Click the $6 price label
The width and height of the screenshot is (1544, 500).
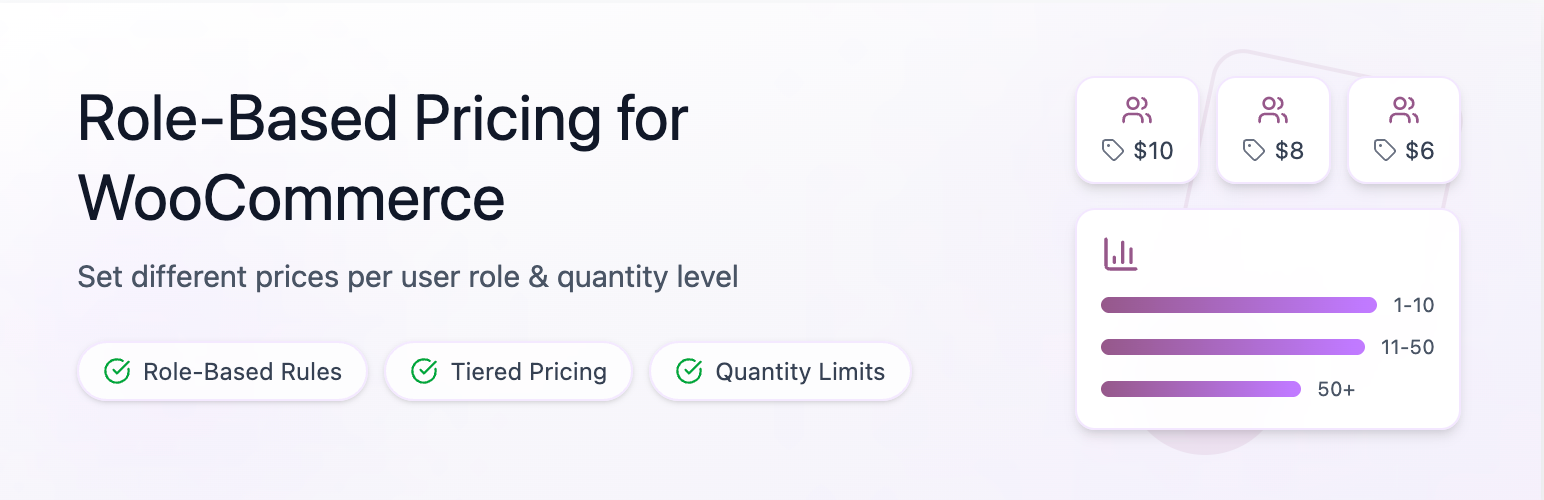(x=1419, y=151)
